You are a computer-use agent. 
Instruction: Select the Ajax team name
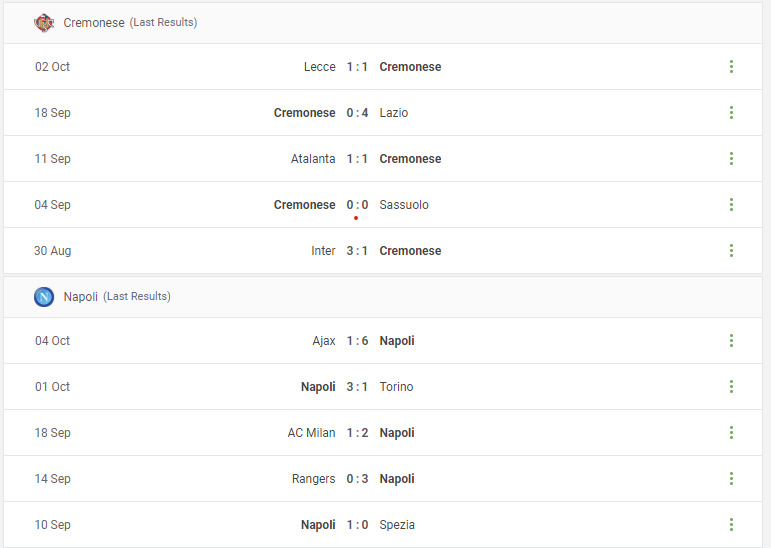point(324,341)
